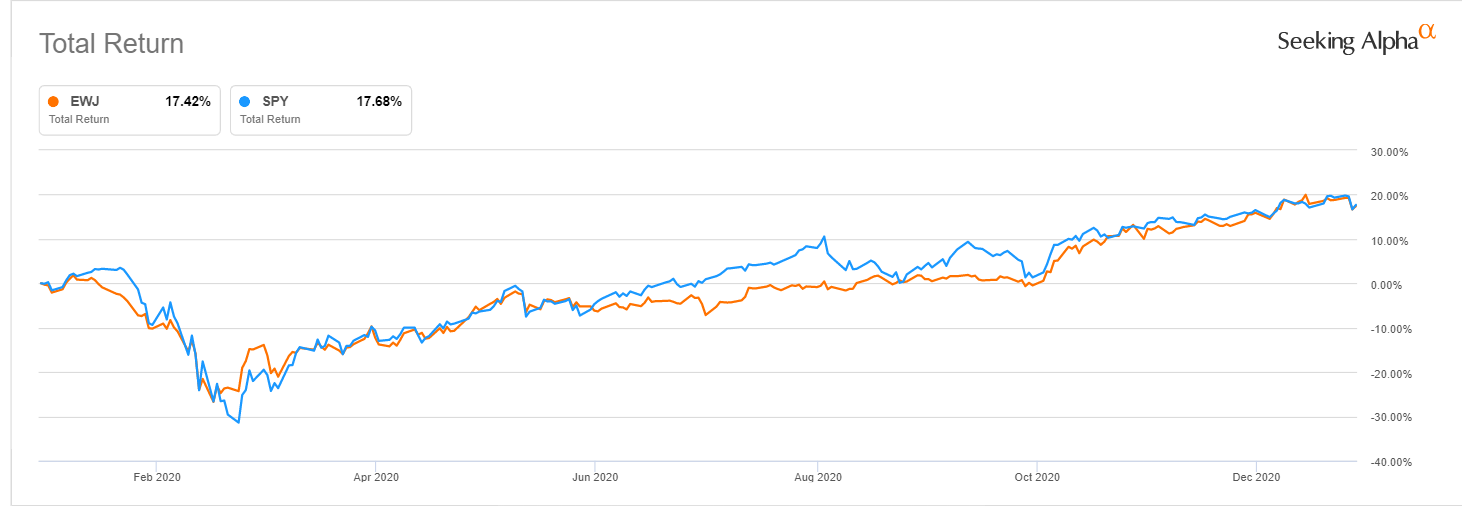
Task: Click the 10.00% y-axis label
Action: click(1387, 241)
